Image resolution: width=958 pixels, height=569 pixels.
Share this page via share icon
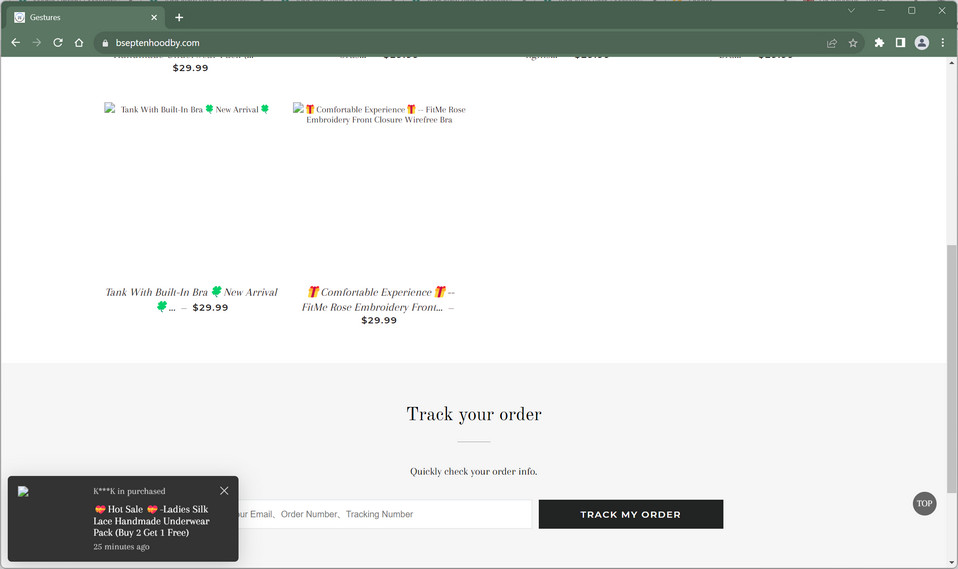(832, 43)
